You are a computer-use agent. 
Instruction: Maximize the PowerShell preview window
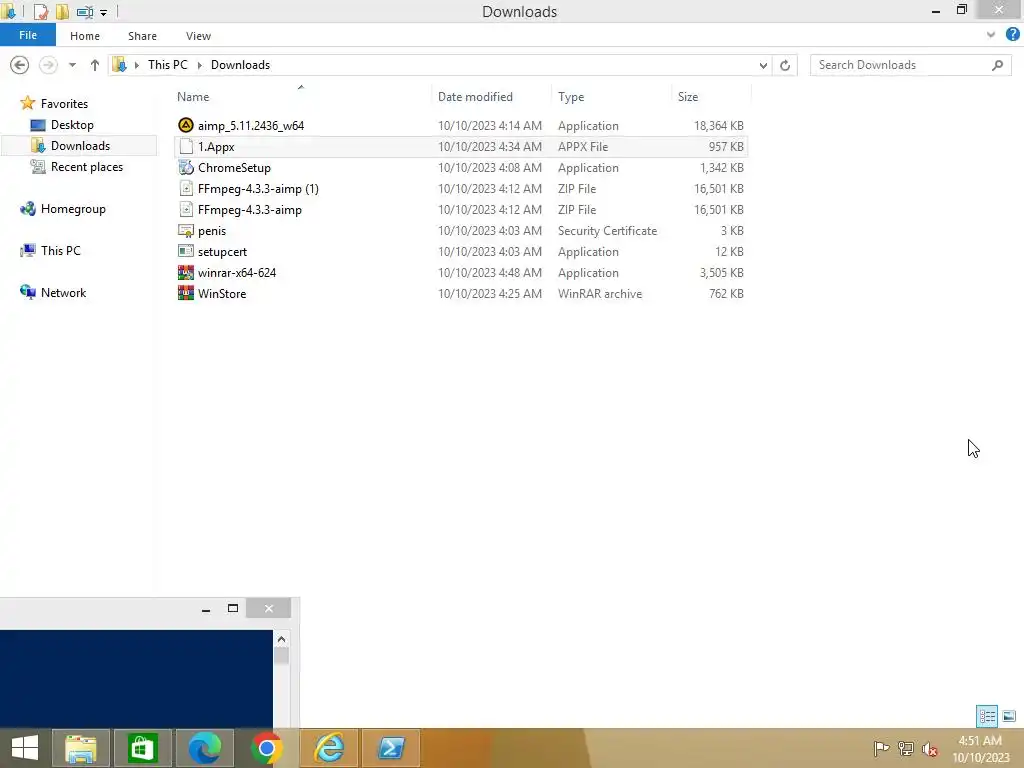tap(232, 608)
